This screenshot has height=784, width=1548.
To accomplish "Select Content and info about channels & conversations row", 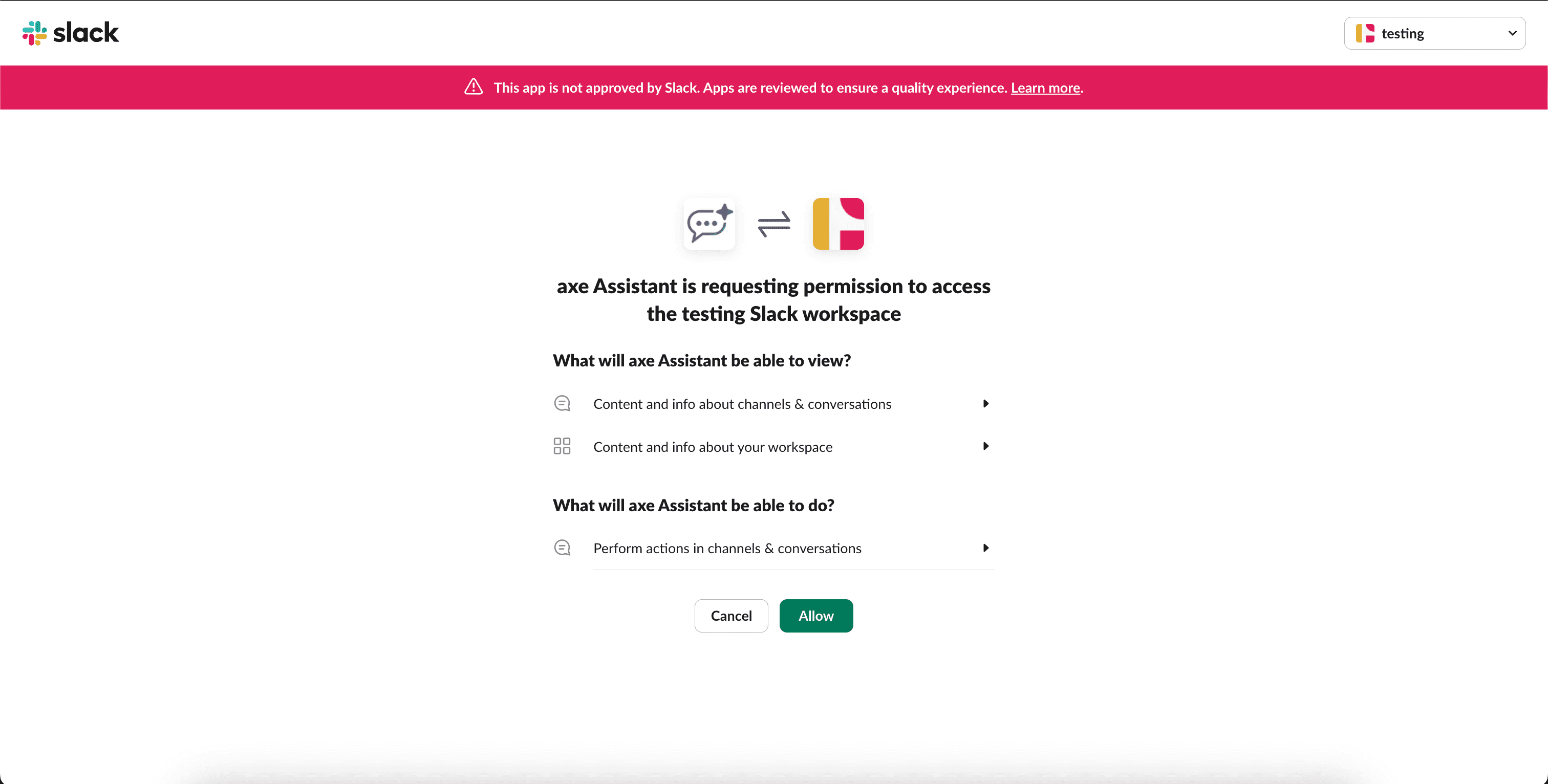I will [774, 404].
